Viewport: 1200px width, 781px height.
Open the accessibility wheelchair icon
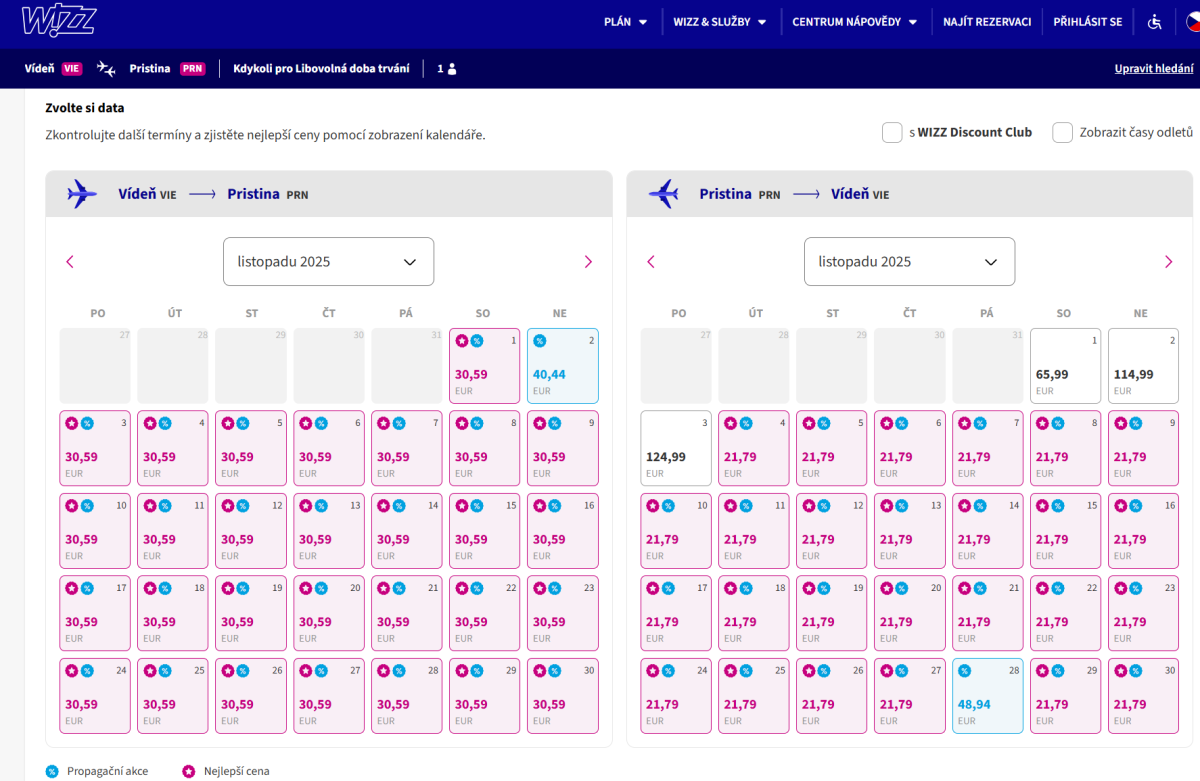point(1154,22)
